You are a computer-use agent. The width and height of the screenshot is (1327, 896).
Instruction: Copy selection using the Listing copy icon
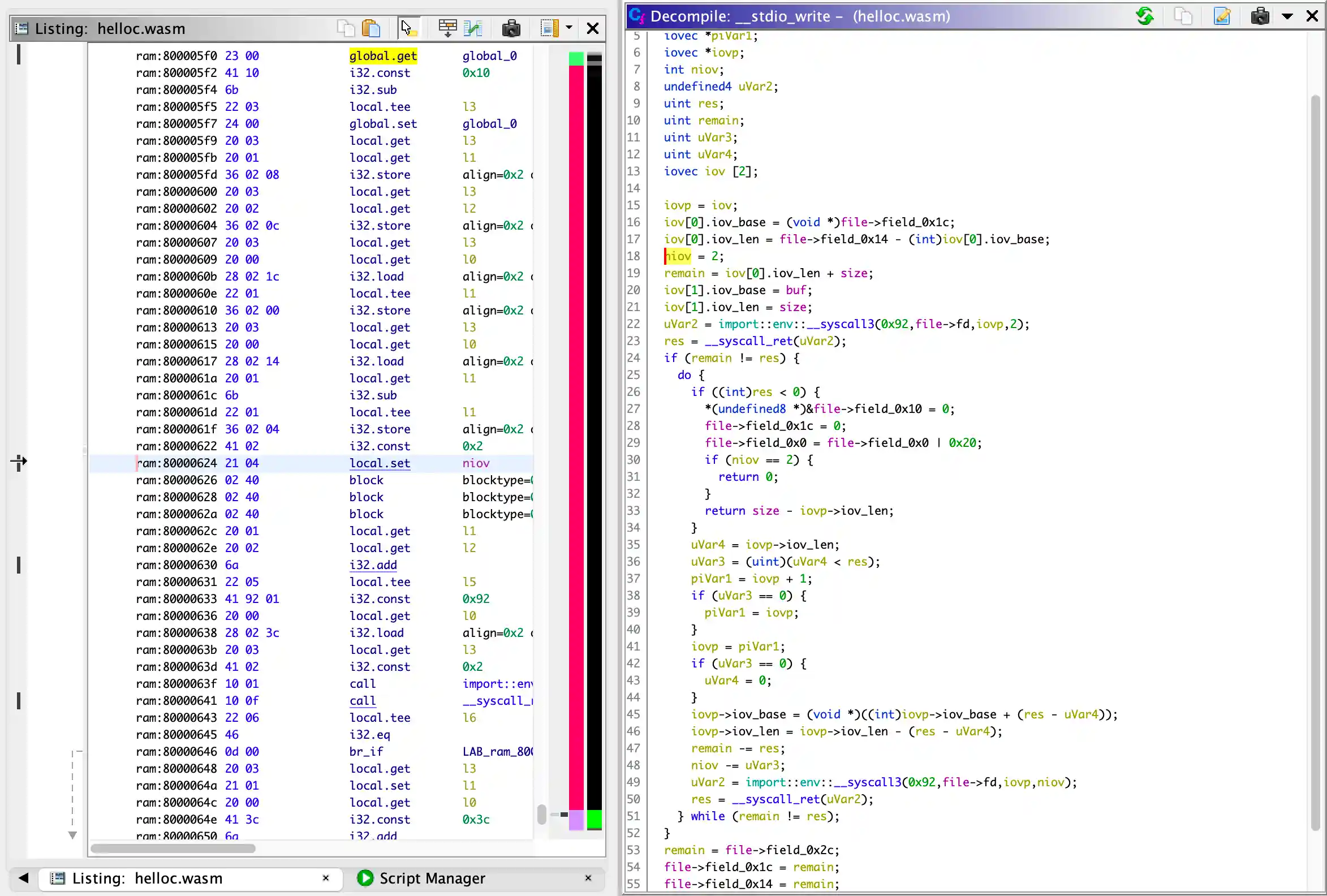[345, 28]
